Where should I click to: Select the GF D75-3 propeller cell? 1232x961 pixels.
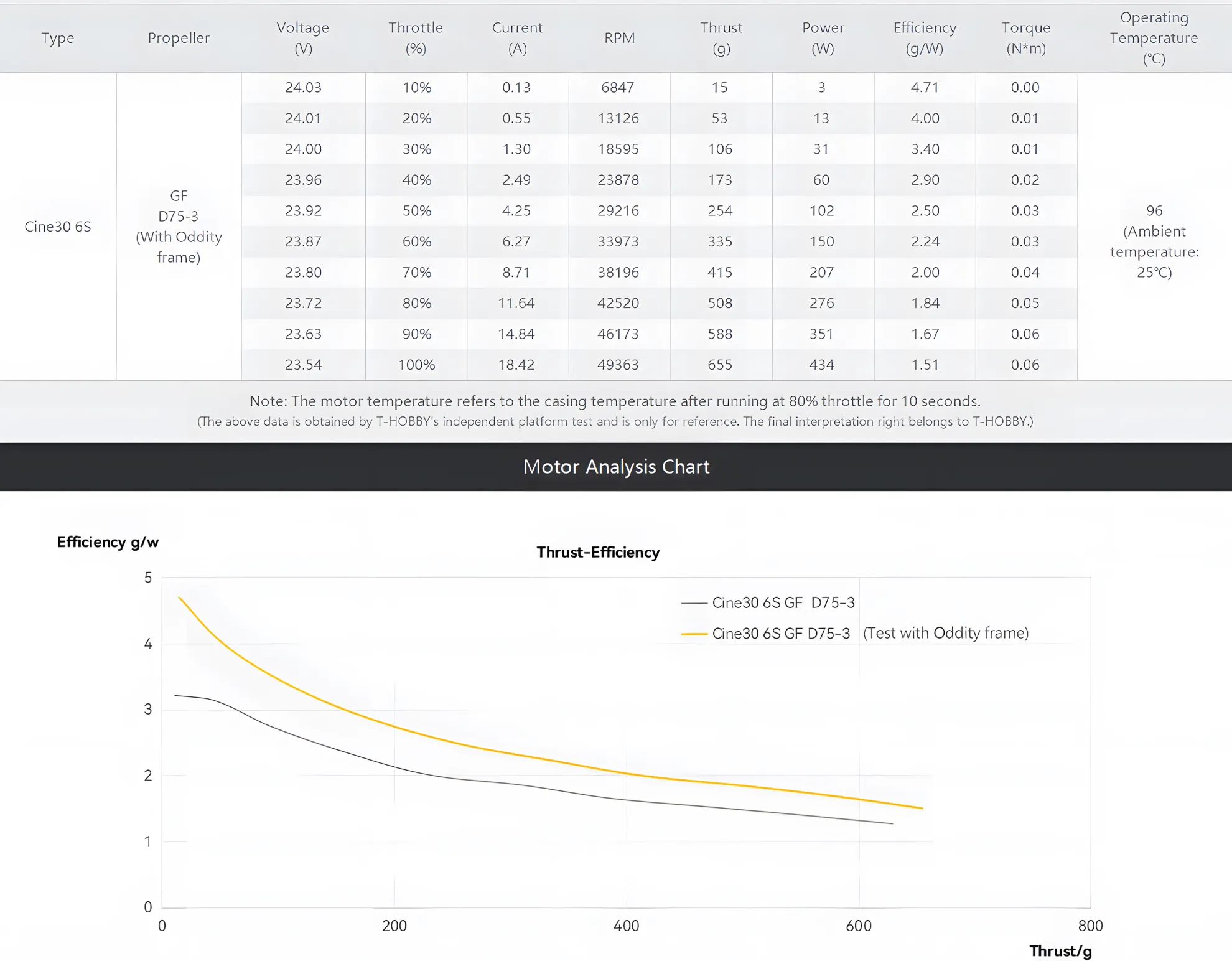[179, 227]
